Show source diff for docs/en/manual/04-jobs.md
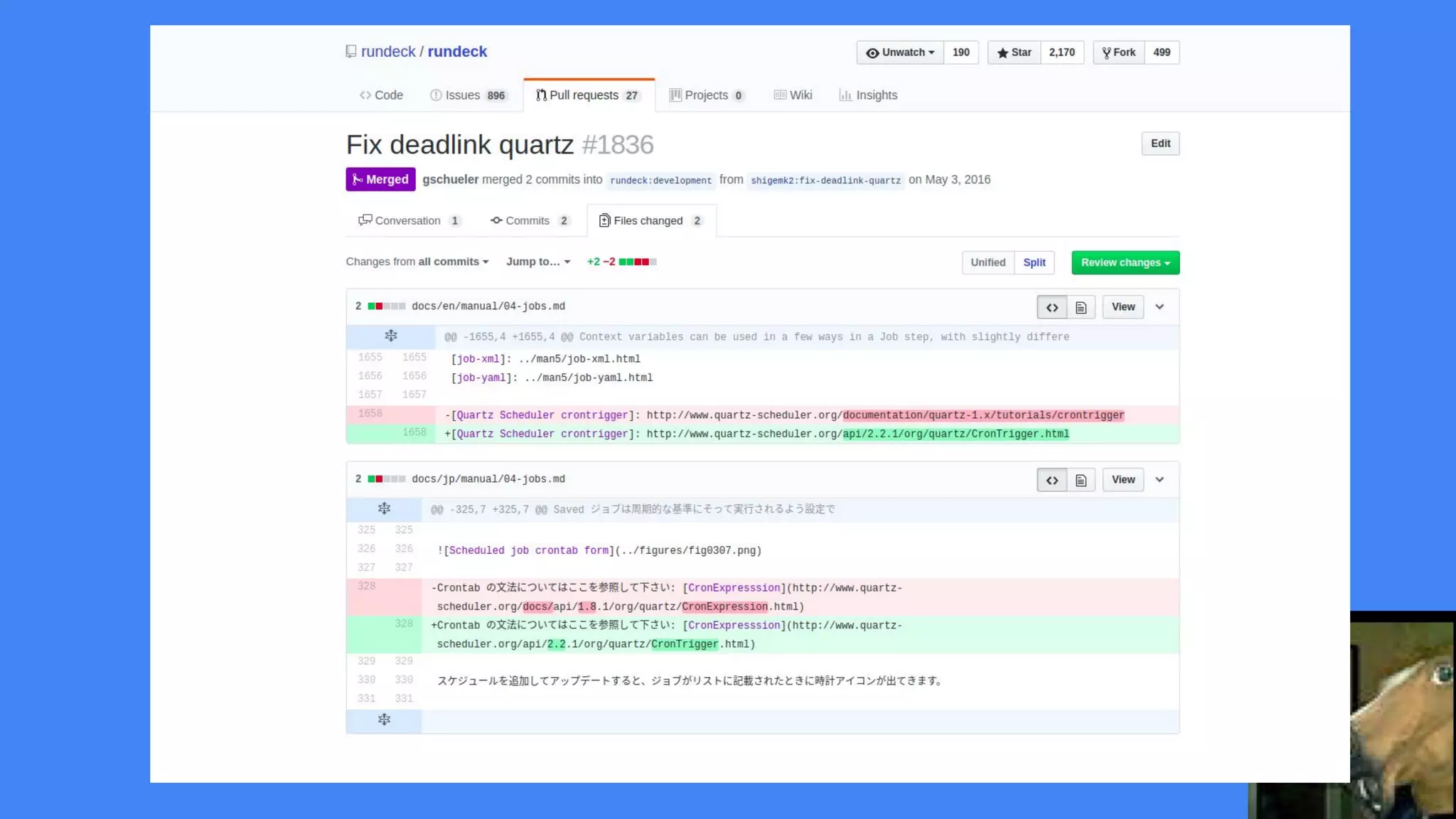Screen dimensions: 1456x819 [x=1051, y=308]
